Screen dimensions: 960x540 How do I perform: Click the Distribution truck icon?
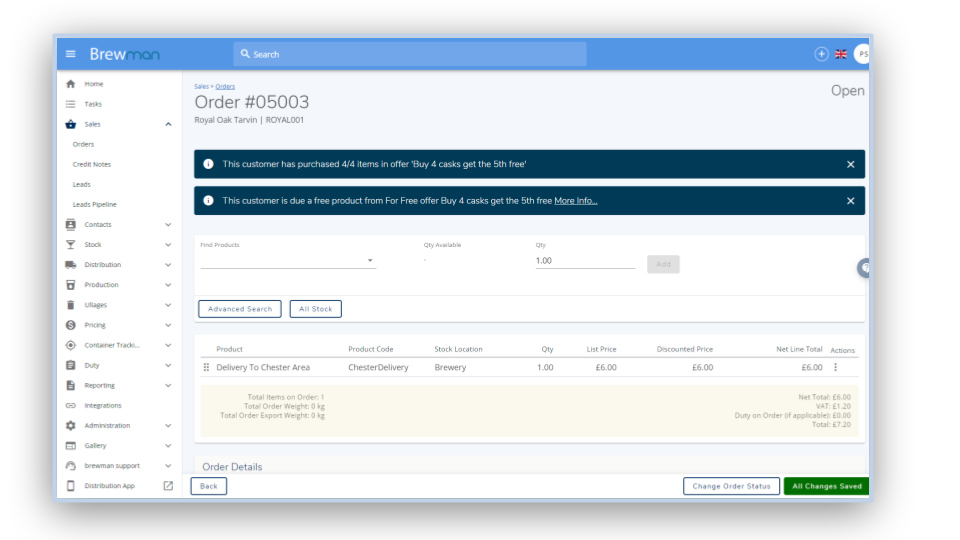[70, 264]
